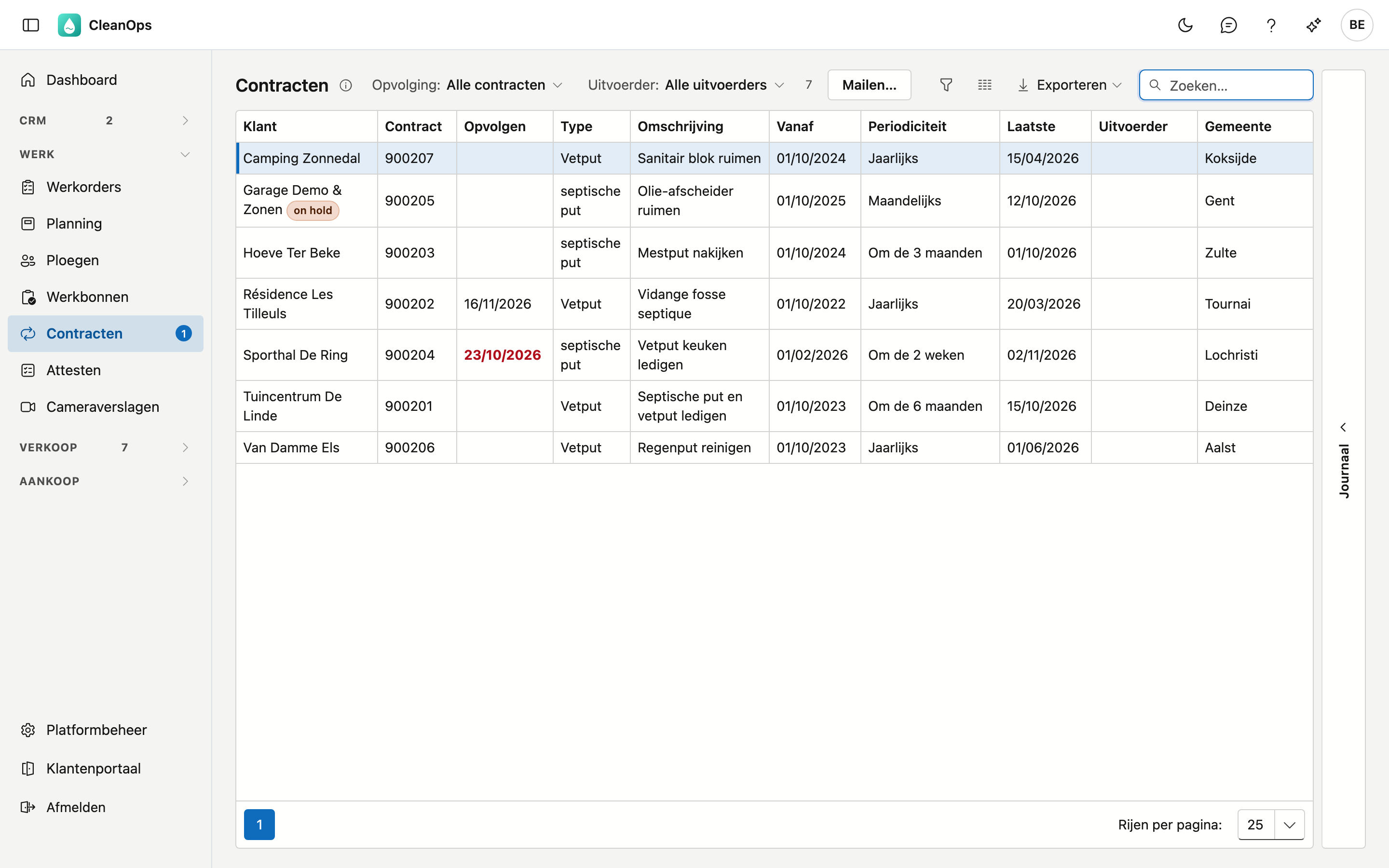Collapse the WERK section

pos(106,154)
